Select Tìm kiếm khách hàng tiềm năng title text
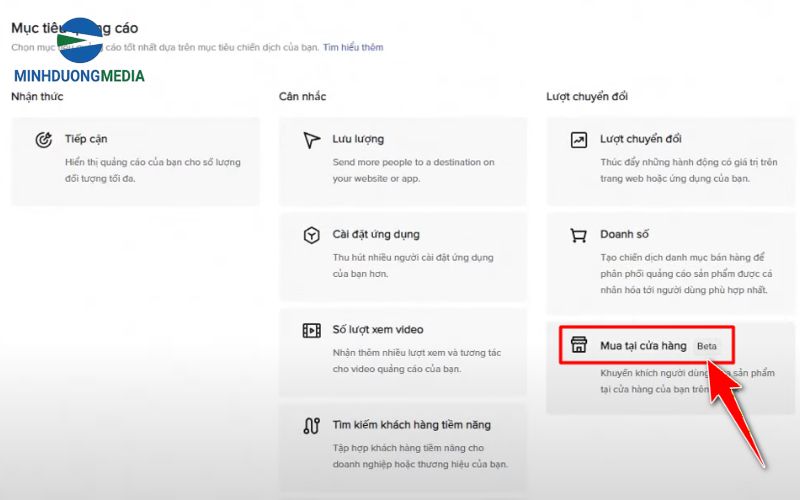This screenshot has width=800, height=500. click(411, 424)
